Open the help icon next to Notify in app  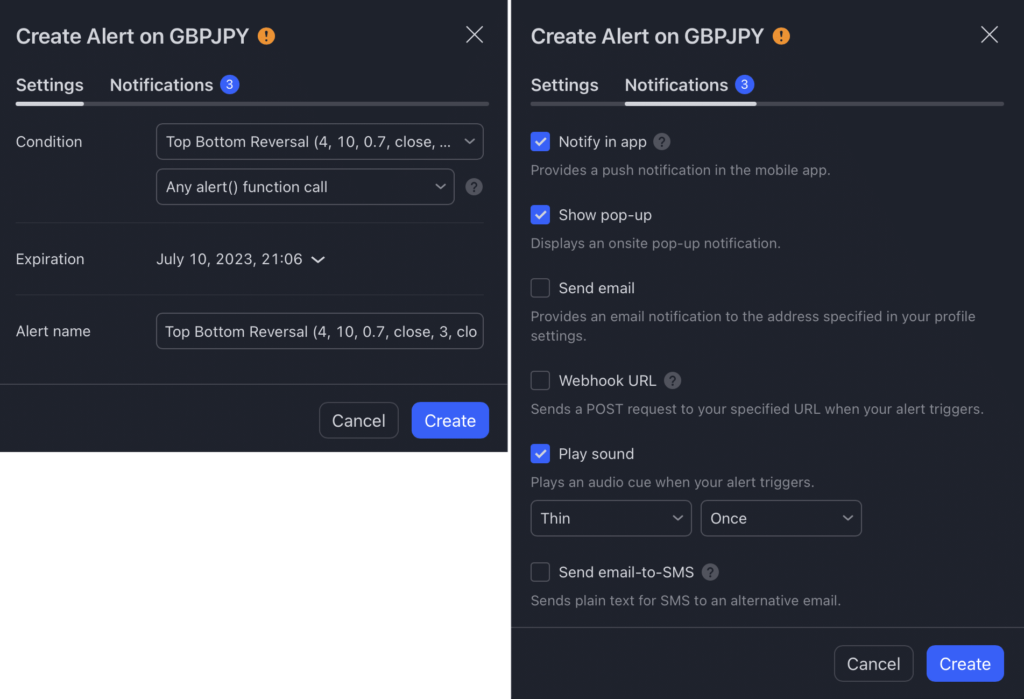pyautogui.click(x=662, y=142)
